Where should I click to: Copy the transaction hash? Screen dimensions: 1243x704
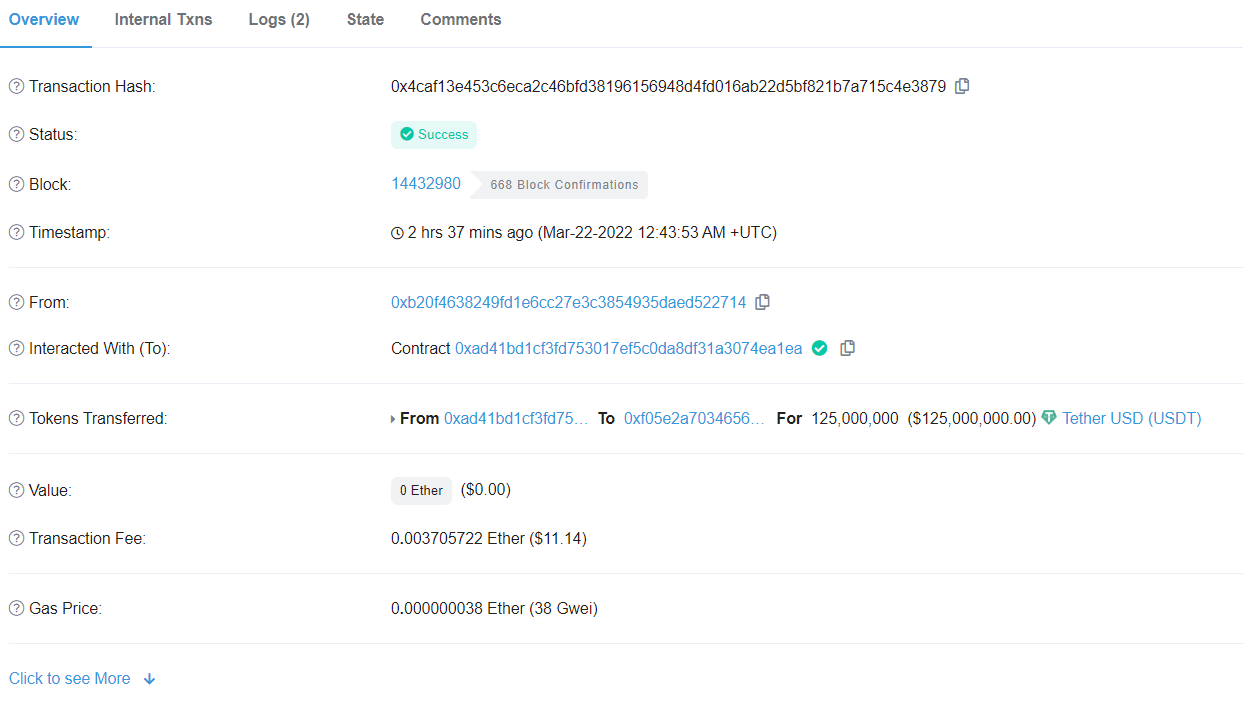click(x=961, y=86)
